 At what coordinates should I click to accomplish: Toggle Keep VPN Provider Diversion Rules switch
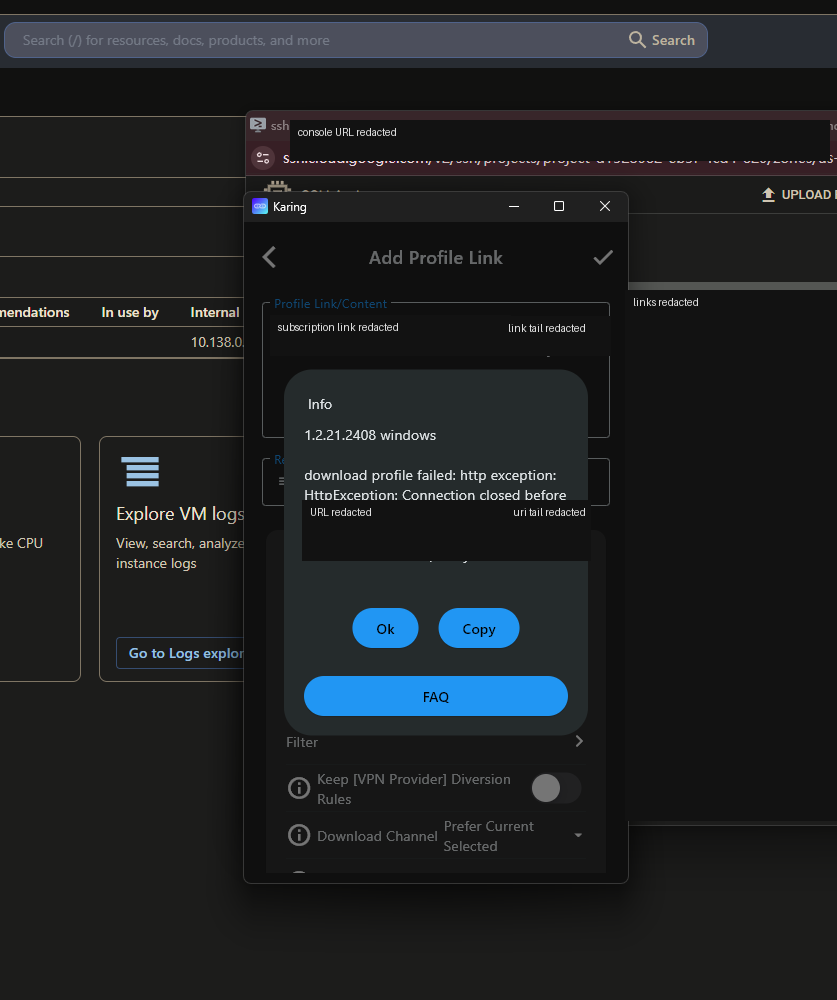tap(556, 788)
